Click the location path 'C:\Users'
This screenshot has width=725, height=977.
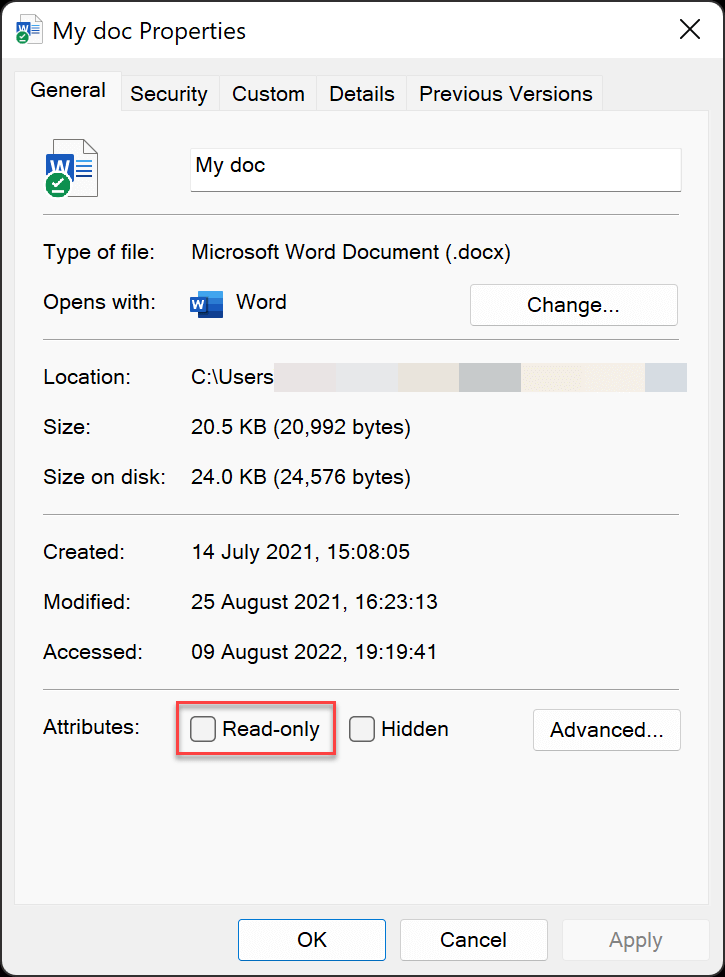[232, 377]
